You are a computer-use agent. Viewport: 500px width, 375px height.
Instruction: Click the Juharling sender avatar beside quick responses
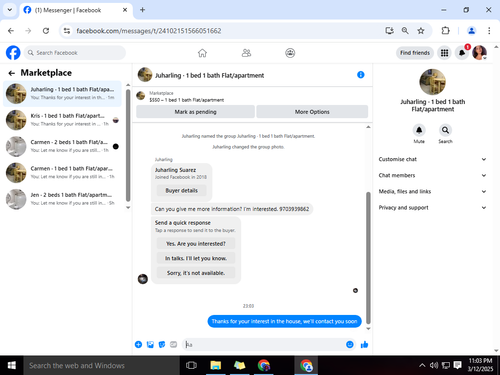pos(143,279)
